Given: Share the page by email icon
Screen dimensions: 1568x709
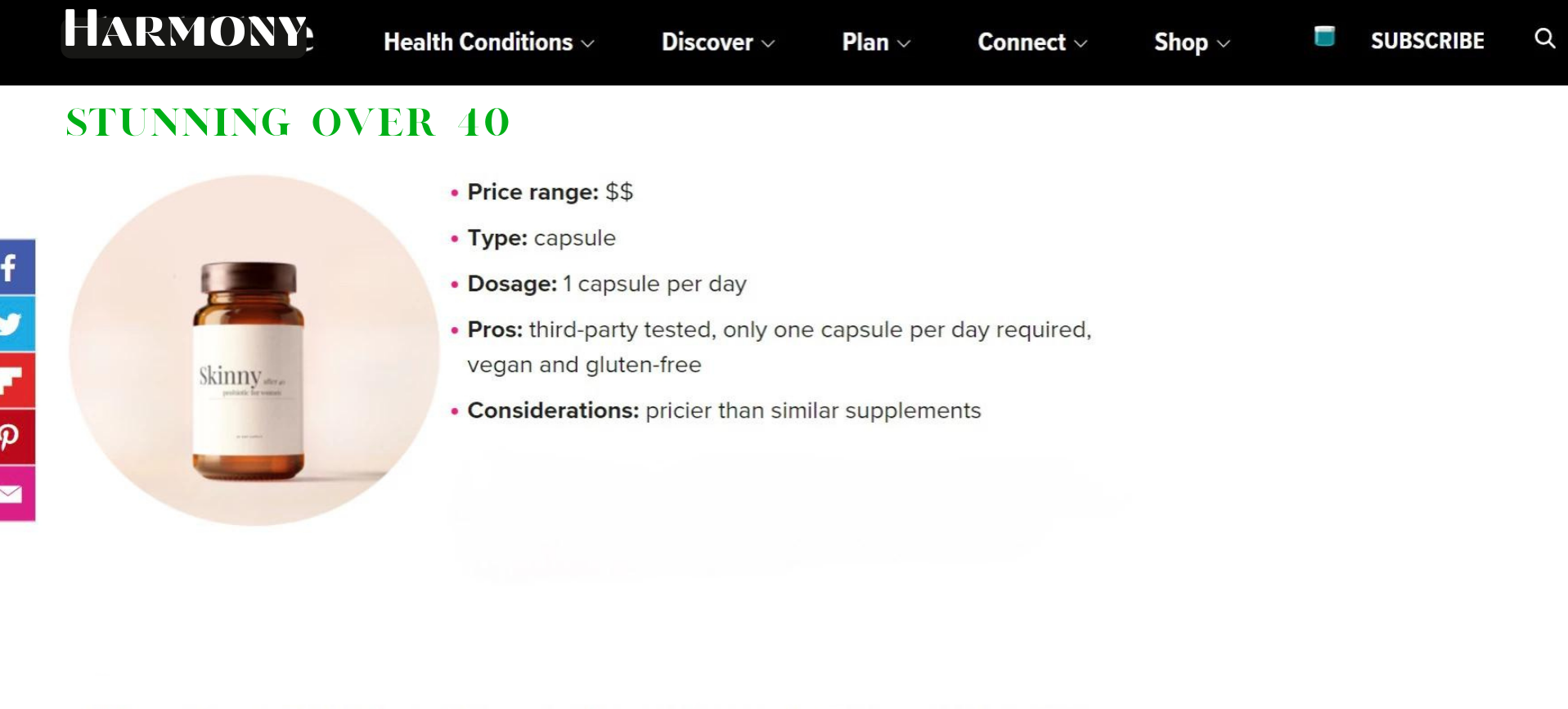Looking at the screenshot, I should click(17, 493).
